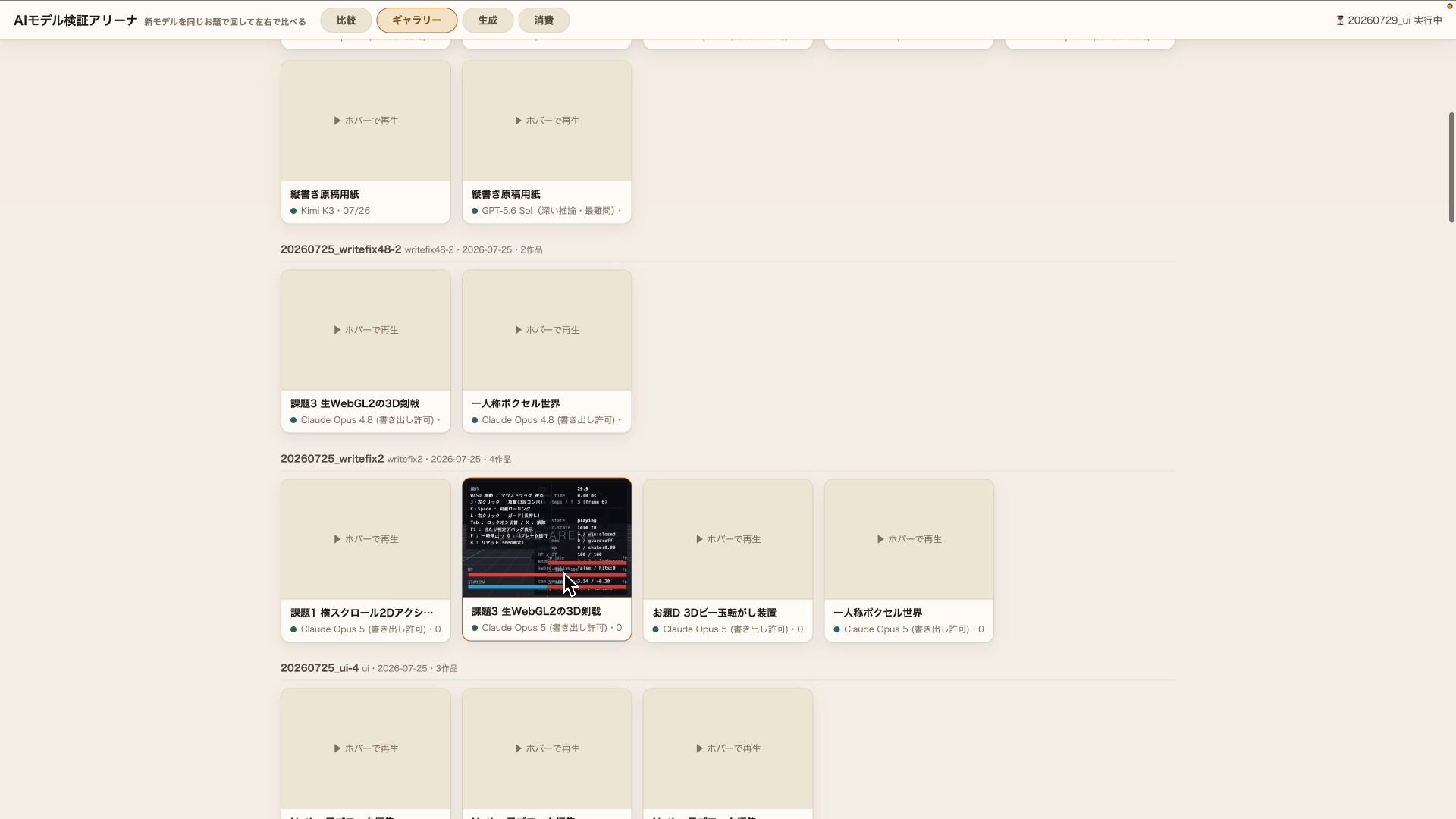Image resolution: width=1456 pixels, height=819 pixels.
Task: Switch to the 比較 tab
Action: coord(346,20)
